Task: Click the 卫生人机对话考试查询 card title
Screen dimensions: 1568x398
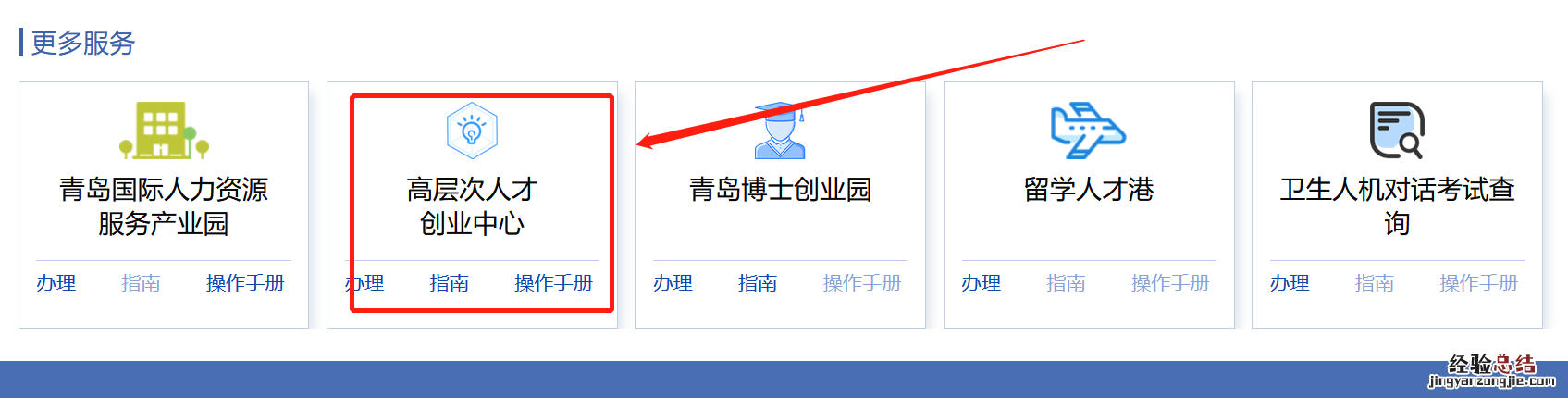Action: 1397,206
